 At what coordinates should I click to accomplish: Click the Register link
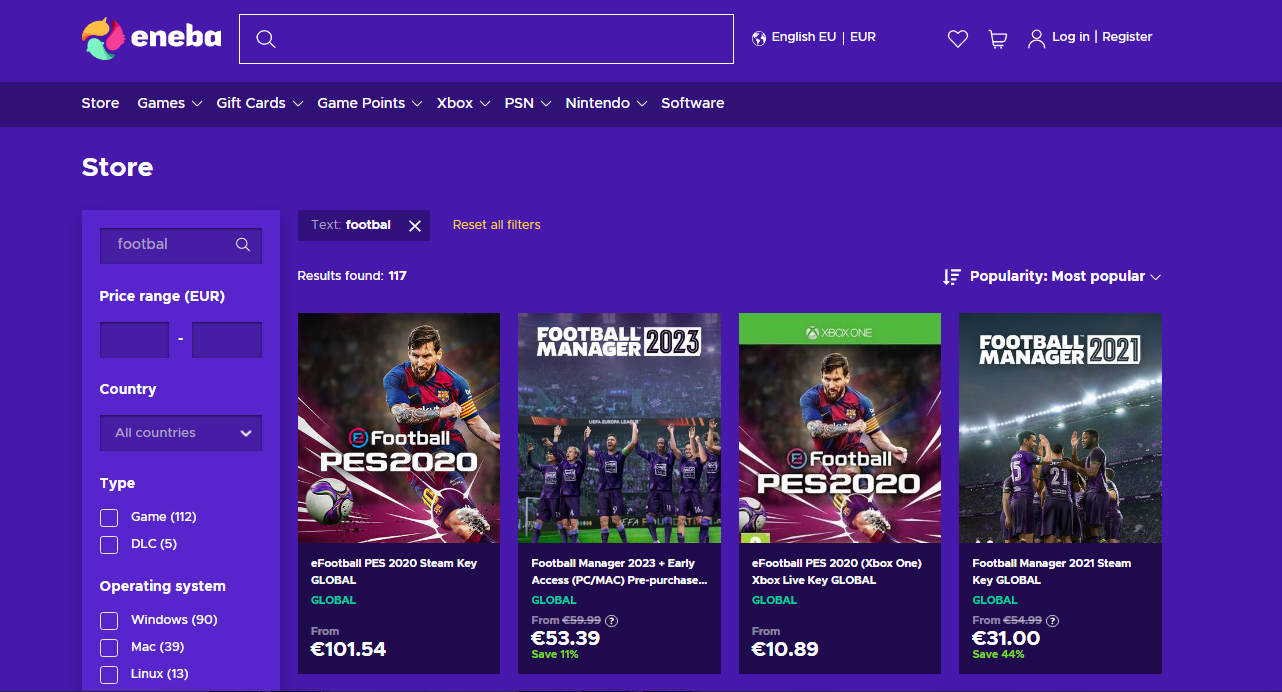[1127, 37]
